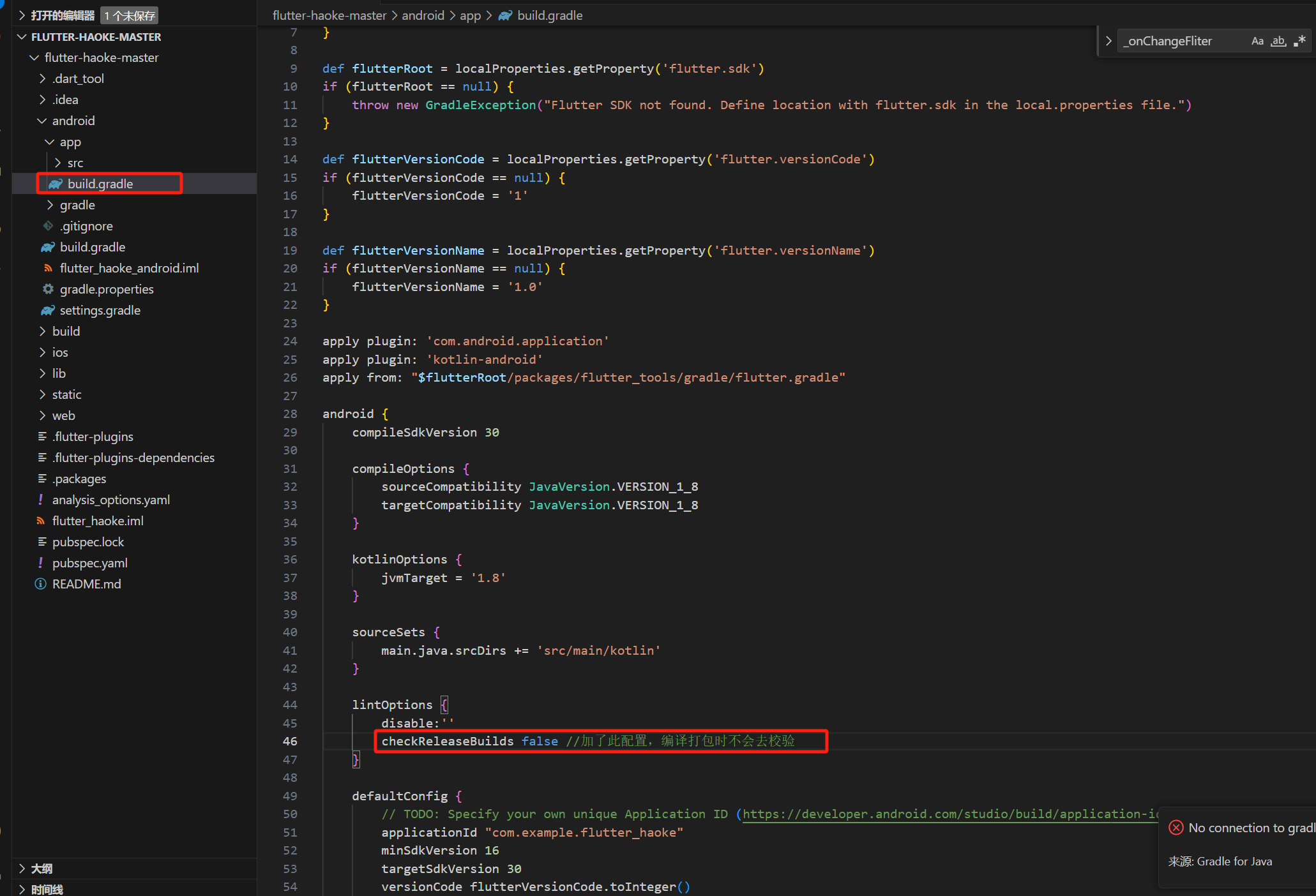Collapse the android folder

(73, 121)
